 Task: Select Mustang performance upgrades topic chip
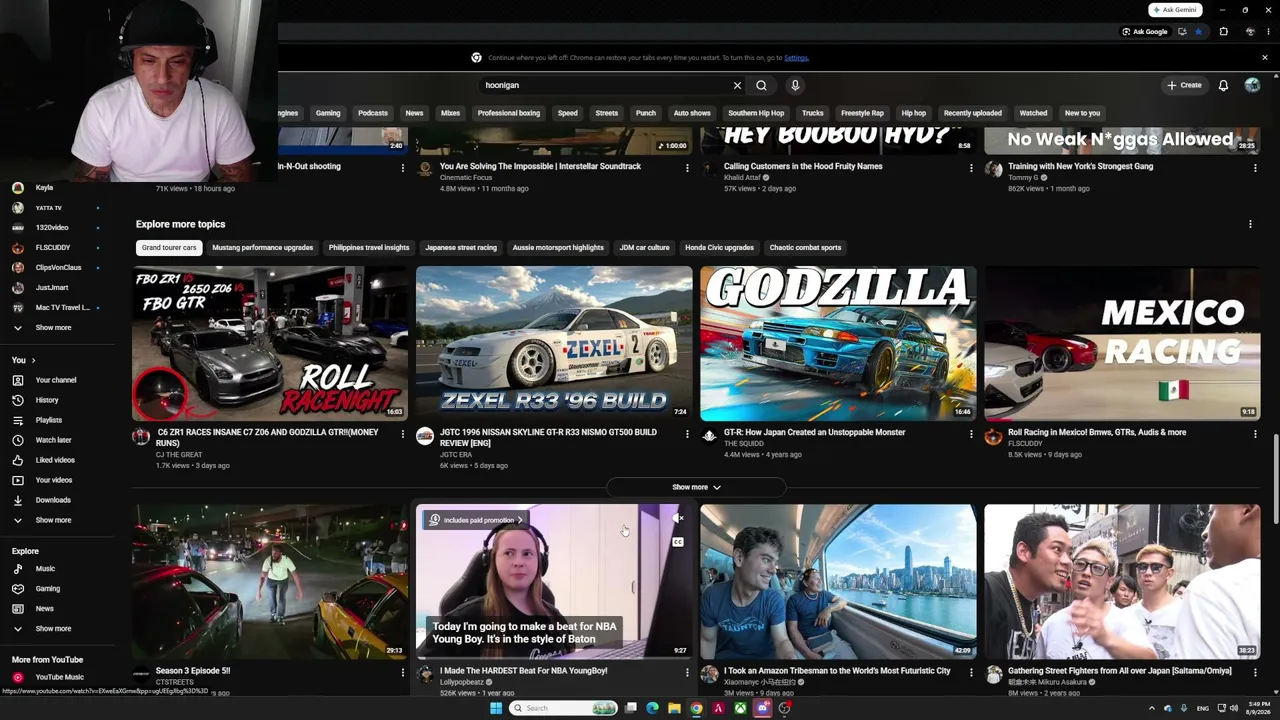point(262,247)
